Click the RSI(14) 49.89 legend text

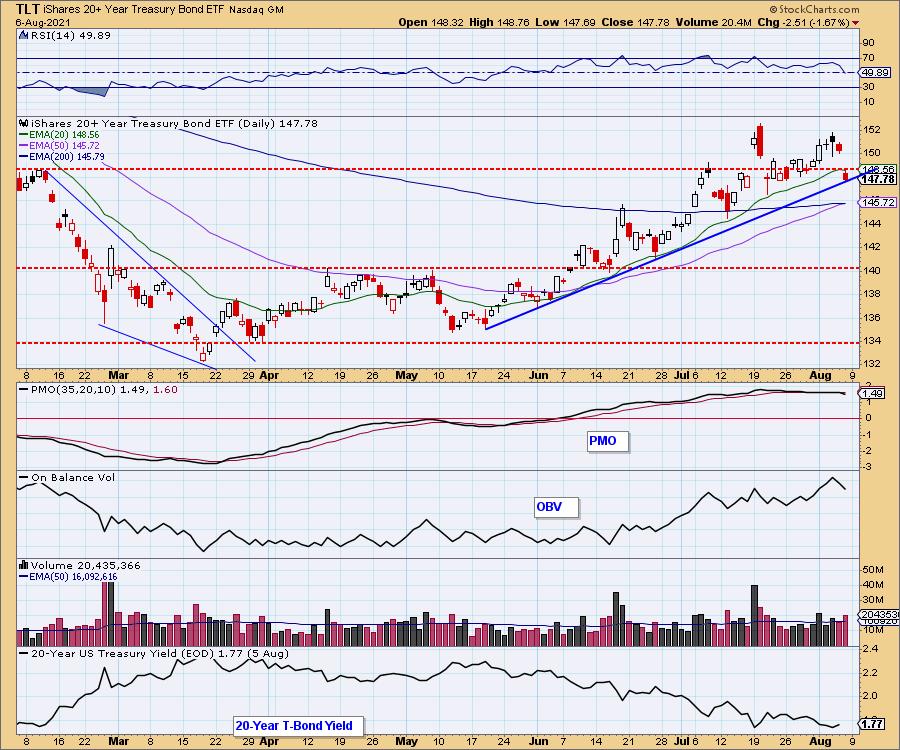[x=71, y=35]
